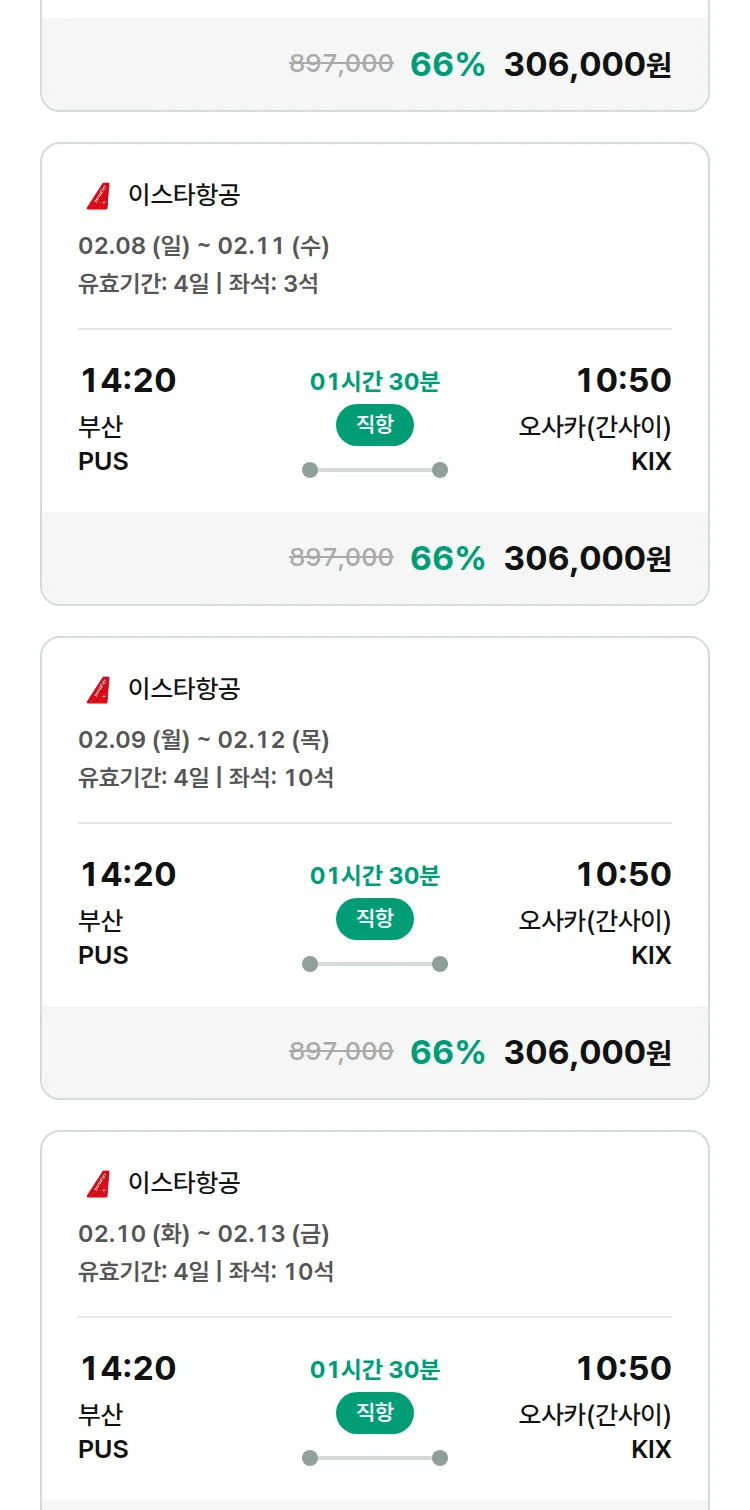
Task: Select the 02.10 (화) ~ 02.13 (금) date range
Action: click(x=204, y=1234)
